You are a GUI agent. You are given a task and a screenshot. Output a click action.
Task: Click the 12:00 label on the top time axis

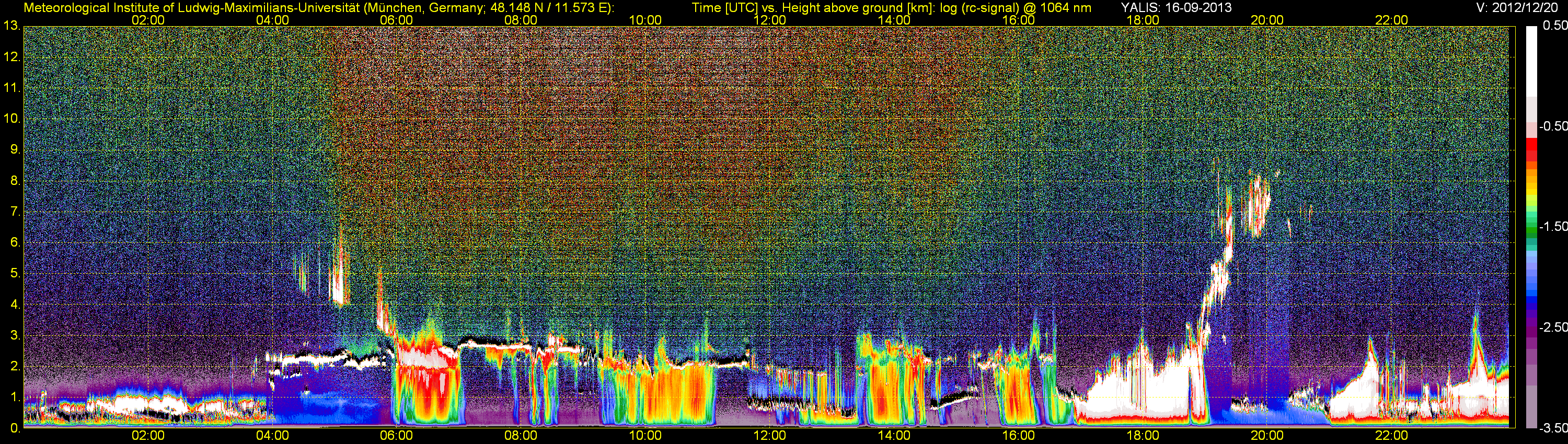click(769, 20)
